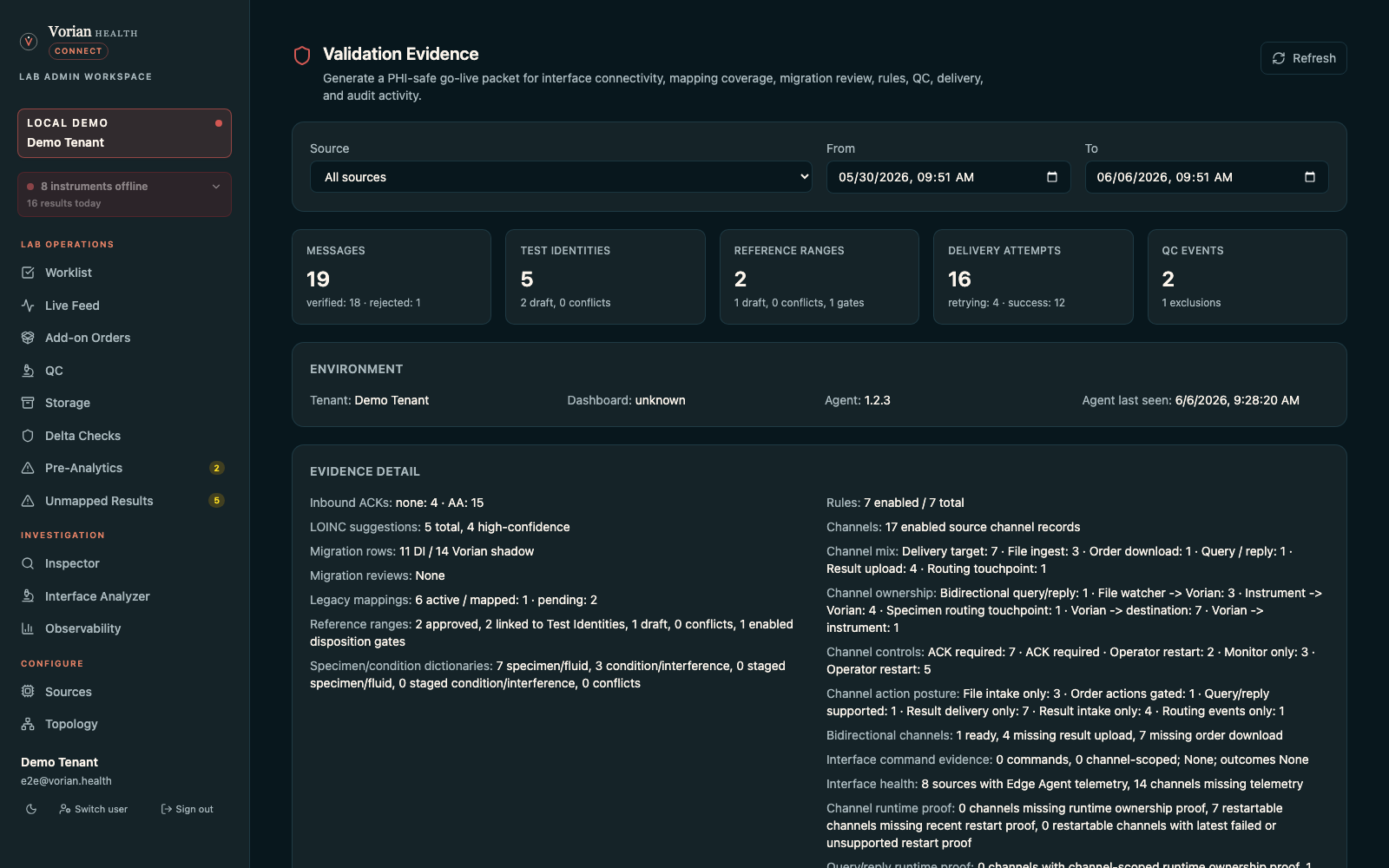Go to Delta Checks menu item

coord(122,436)
